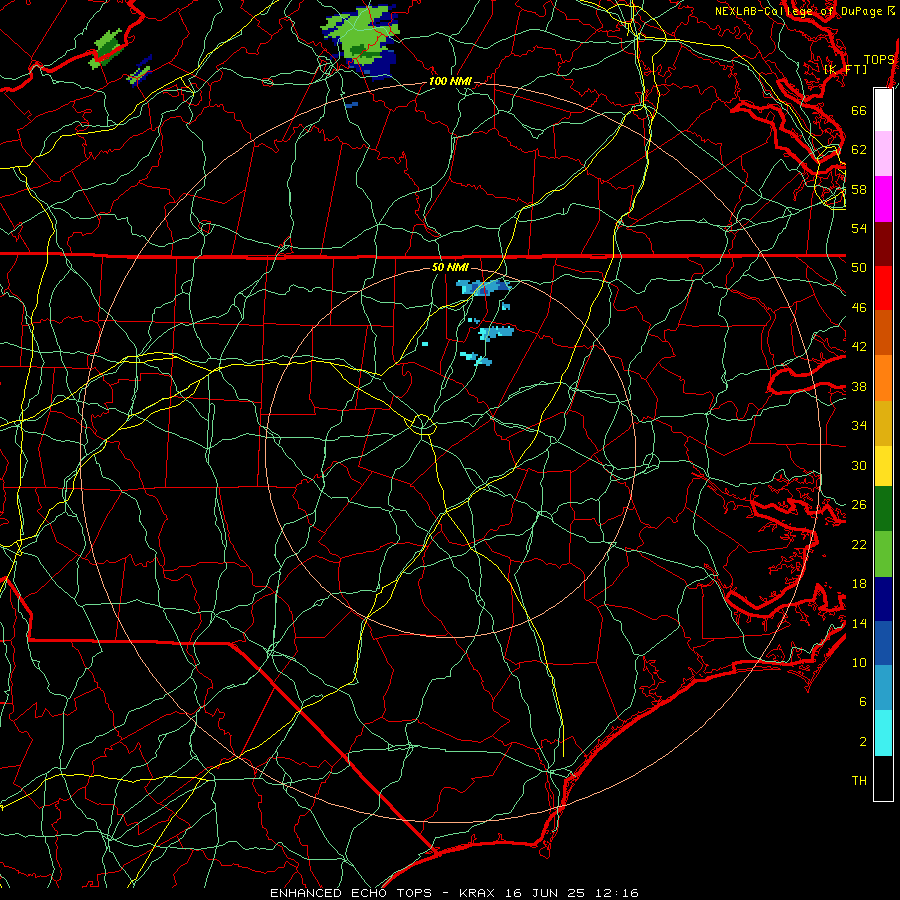The image size is (900, 900).
Task: Click the 'TOPS' legend title
Action: pyautogui.click(x=879, y=60)
